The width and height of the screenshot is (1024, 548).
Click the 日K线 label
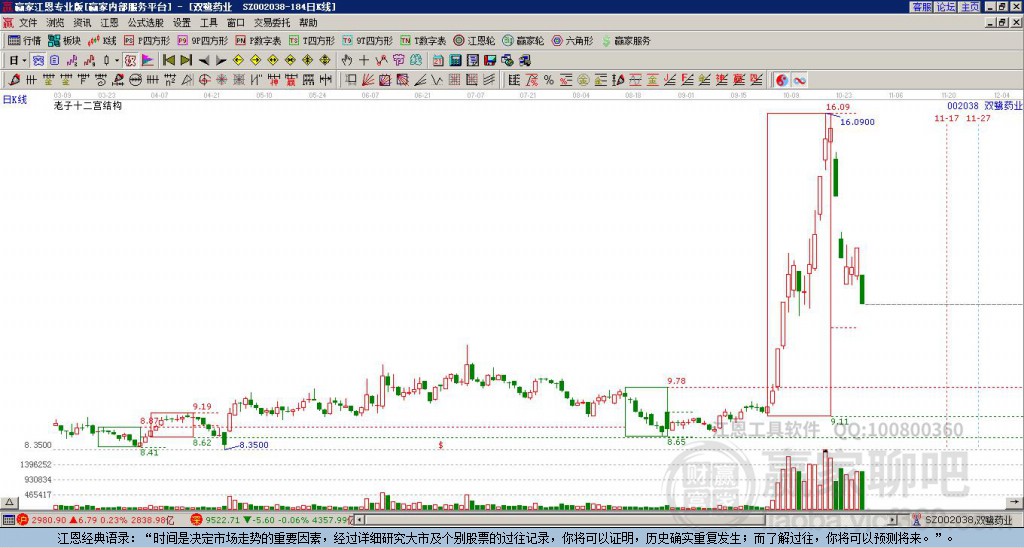click(x=14, y=100)
